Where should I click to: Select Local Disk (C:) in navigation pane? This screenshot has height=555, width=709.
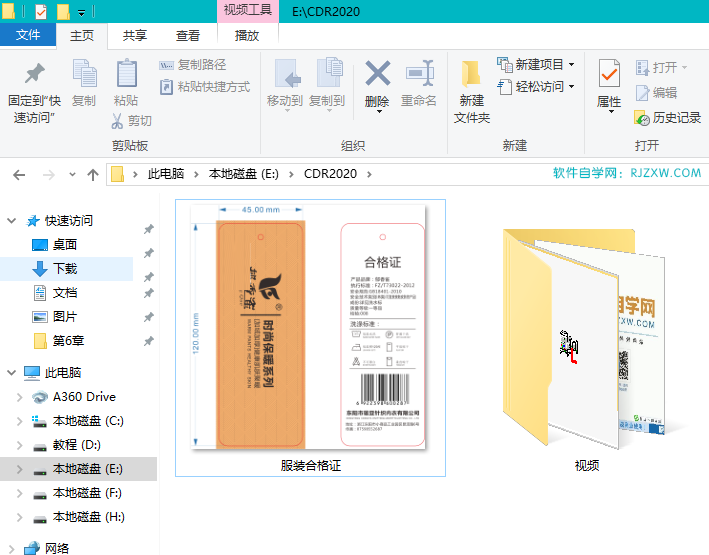(x=78, y=421)
